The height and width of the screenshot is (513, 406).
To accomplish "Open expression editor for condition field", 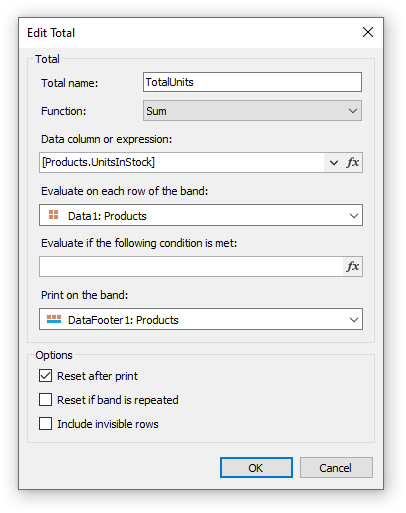I will pos(353,267).
